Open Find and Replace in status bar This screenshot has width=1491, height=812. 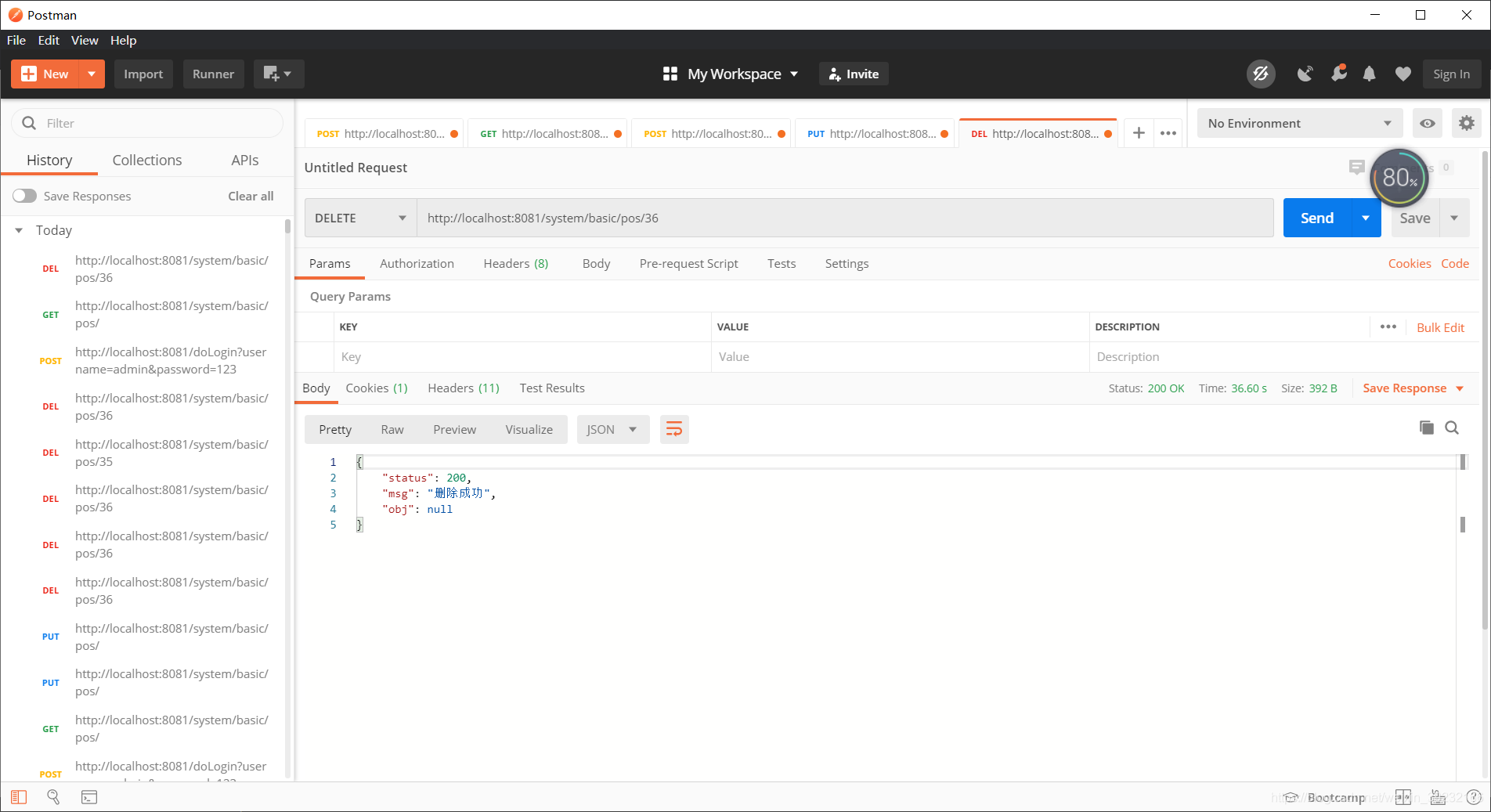(x=53, y=797)
